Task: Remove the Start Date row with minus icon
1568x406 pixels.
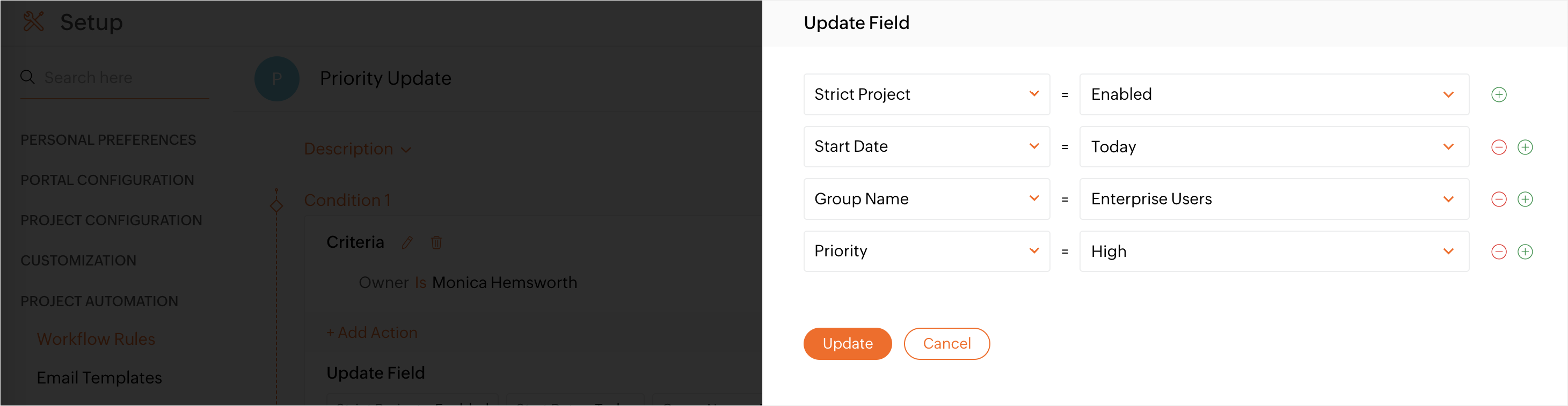Action: pos(1499,147)
